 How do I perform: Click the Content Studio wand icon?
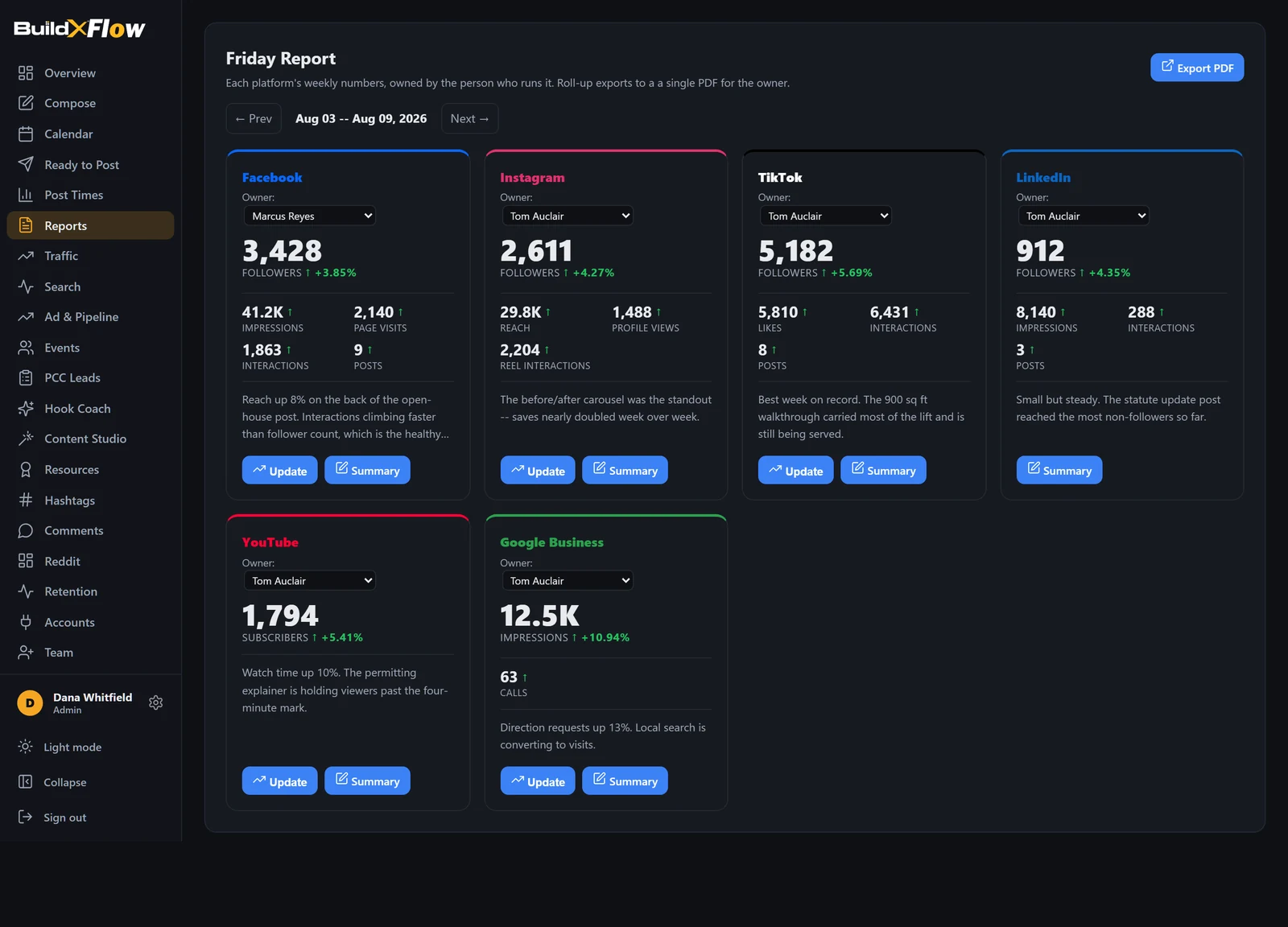pyautogui.click(x=26, y=439)
